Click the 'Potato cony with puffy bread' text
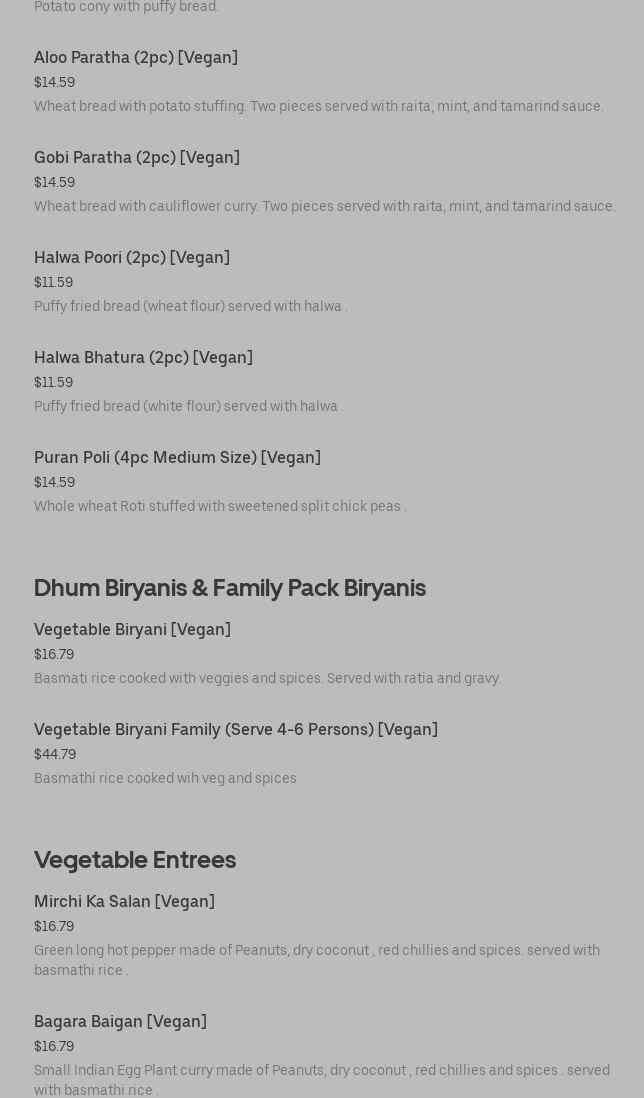Image resolution: width=644 pixels, height=1098 pixels. click(x=126, y=7)
